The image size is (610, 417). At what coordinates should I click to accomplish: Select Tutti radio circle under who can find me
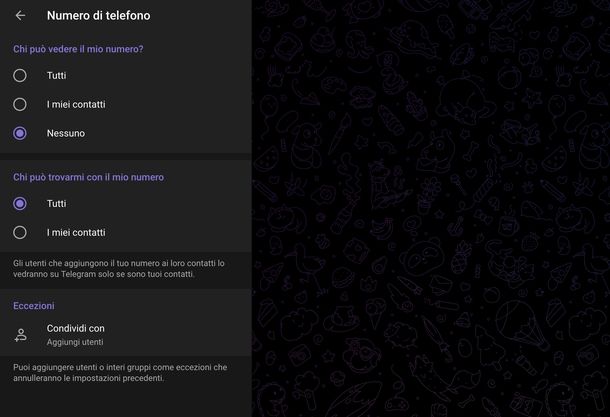click(x=20, y=203)
